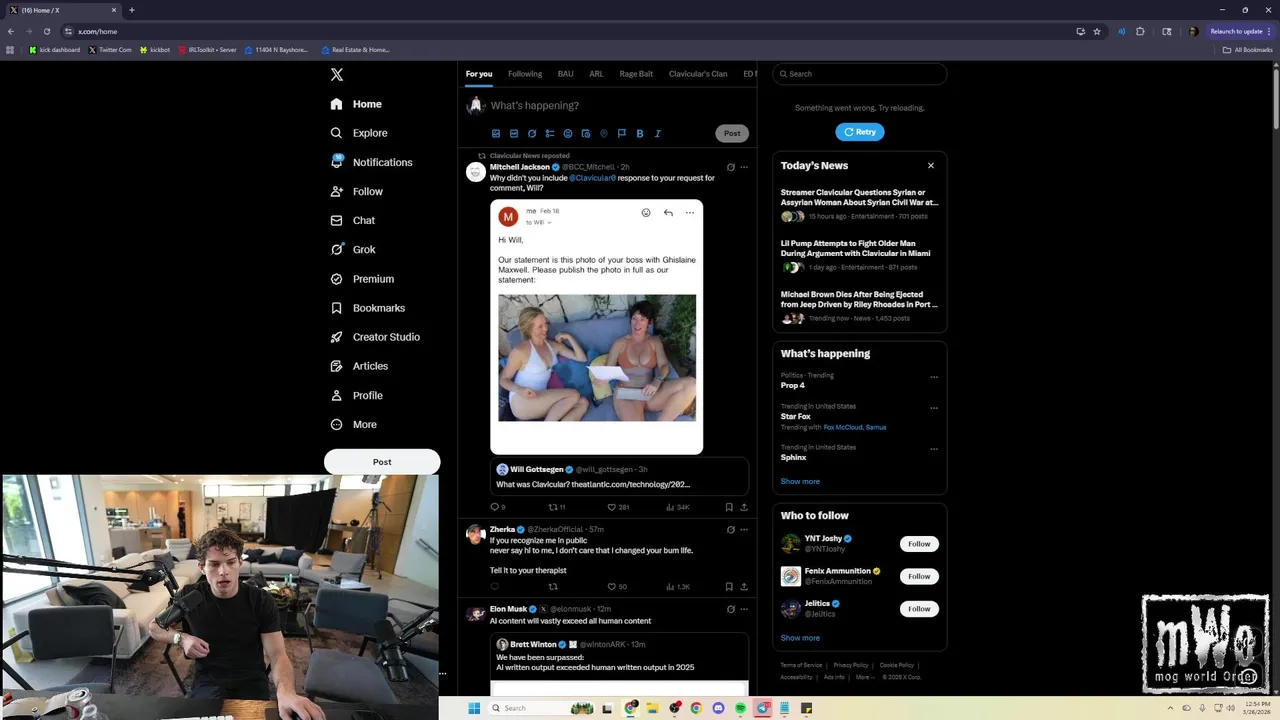Add a poll to the new post
1280x720 pixels.
pos(550,133)
